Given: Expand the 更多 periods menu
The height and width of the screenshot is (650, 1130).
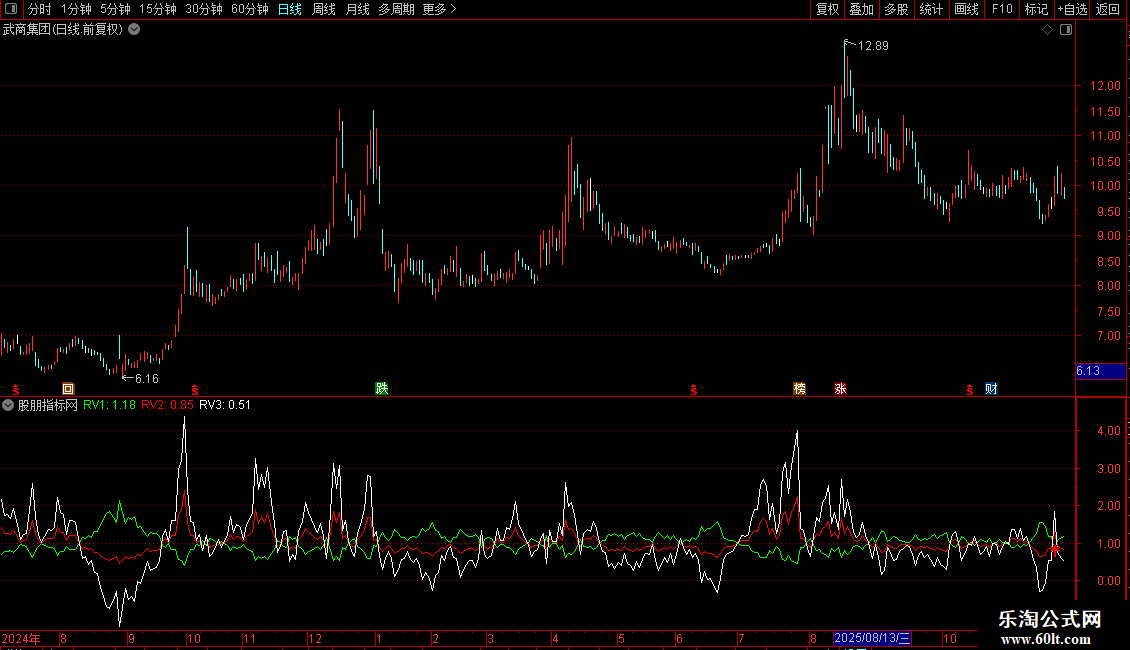Looking at the screenshot, I should (439, 9).
